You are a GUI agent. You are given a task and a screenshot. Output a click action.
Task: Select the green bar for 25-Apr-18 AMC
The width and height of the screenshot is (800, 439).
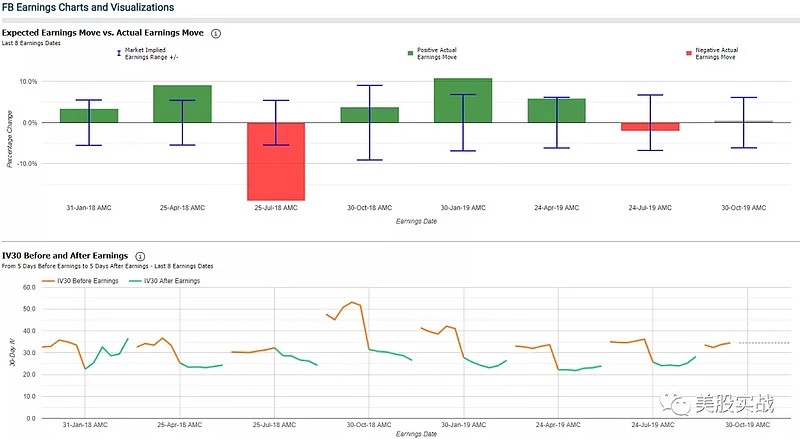click(182, 104)
